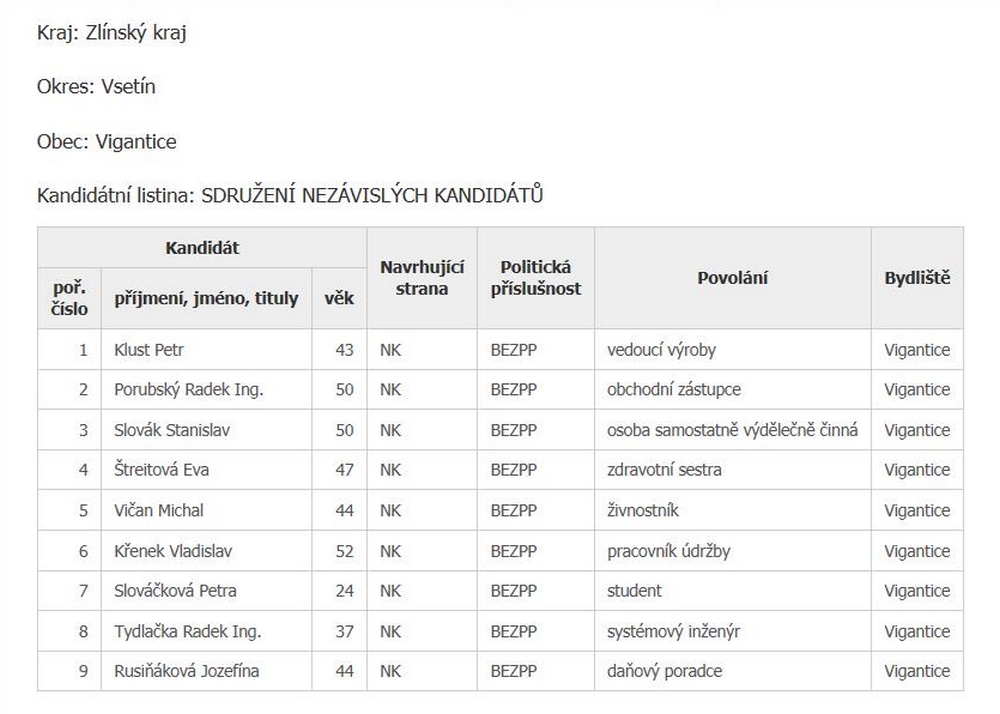The image size is (1000, 714).
Task: Click the příjmení, jméno, tituly header
Action: 206,298
